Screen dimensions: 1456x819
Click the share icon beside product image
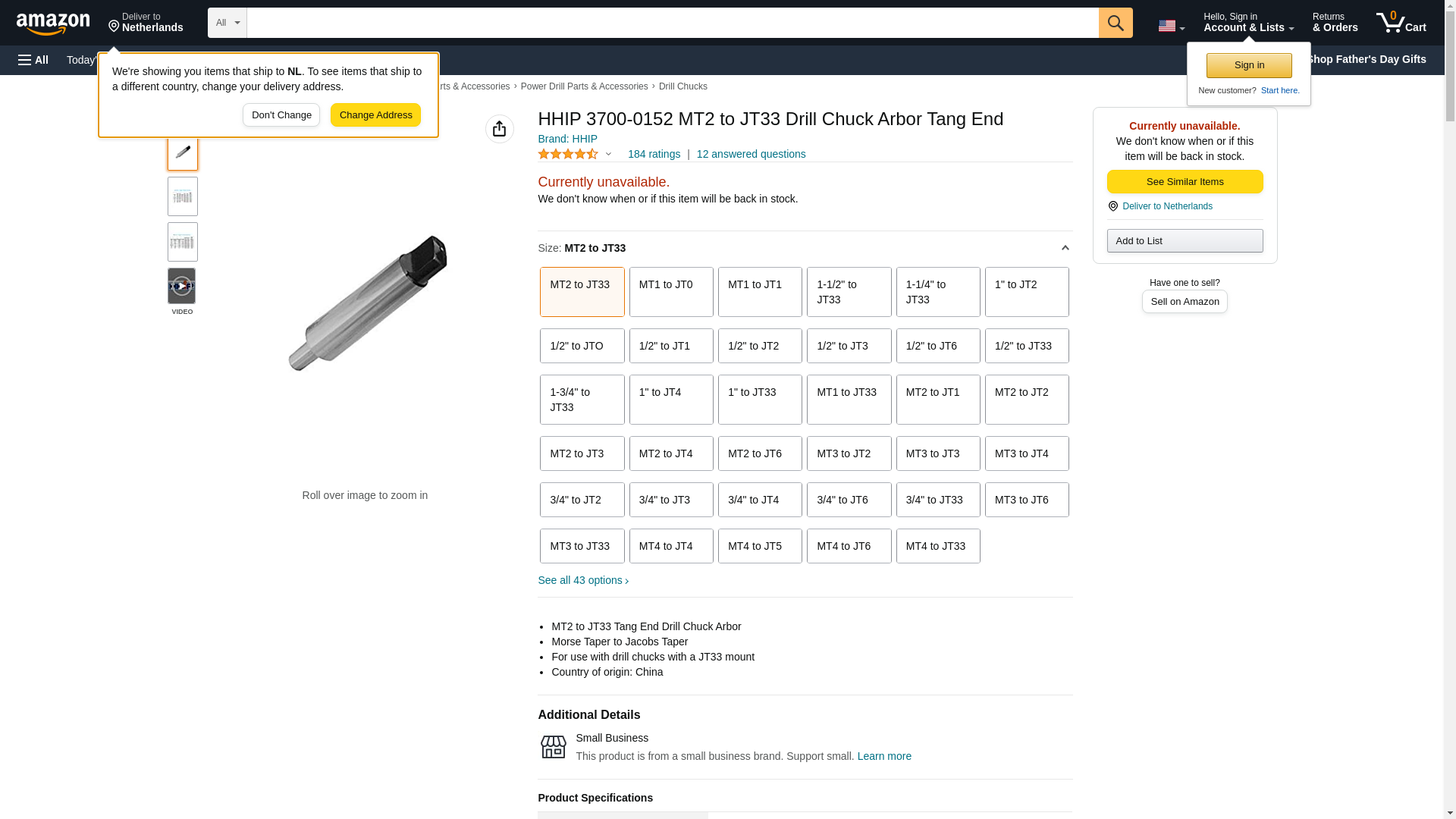pyautogui.click(x=499, y=129)
